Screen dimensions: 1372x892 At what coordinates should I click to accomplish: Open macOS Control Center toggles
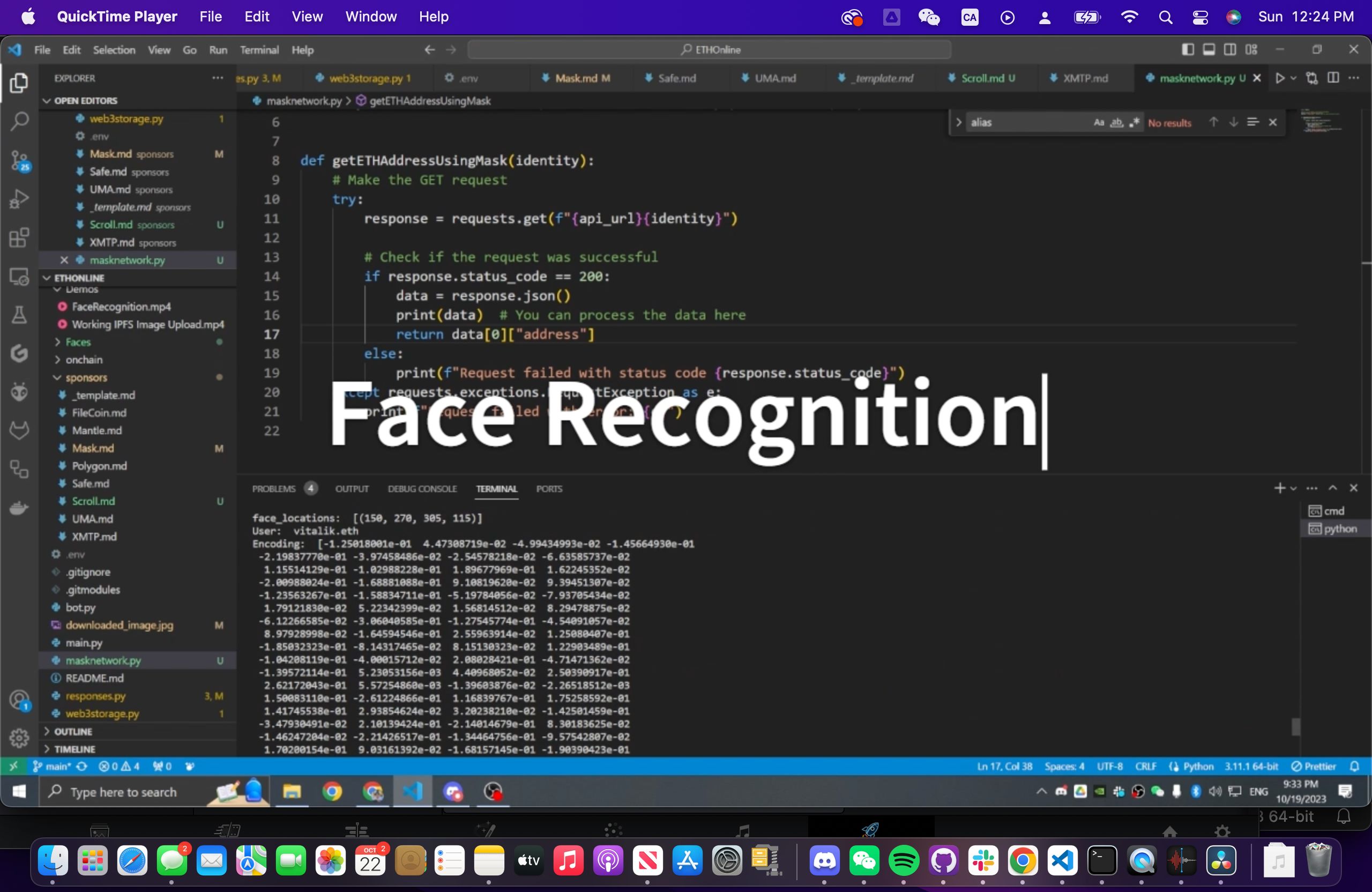click(1200, 17)
